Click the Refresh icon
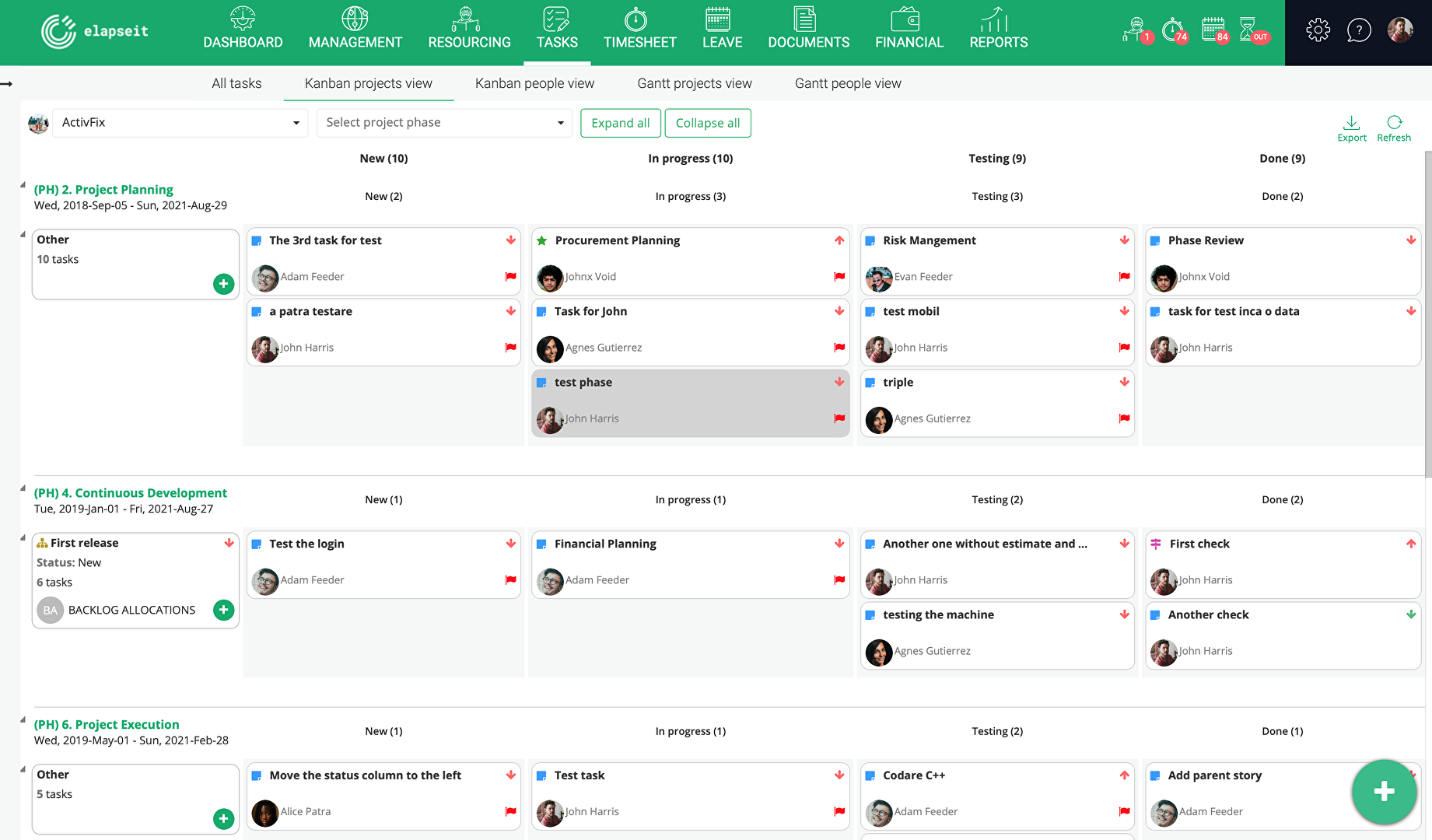Viewport: 1432px width, 840px height. [x=1393, y=129]
